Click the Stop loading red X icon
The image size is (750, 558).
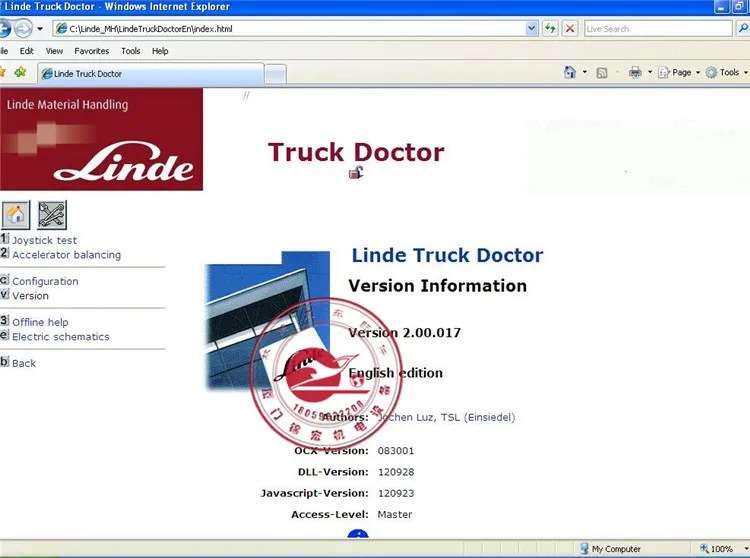pos(570,29)
